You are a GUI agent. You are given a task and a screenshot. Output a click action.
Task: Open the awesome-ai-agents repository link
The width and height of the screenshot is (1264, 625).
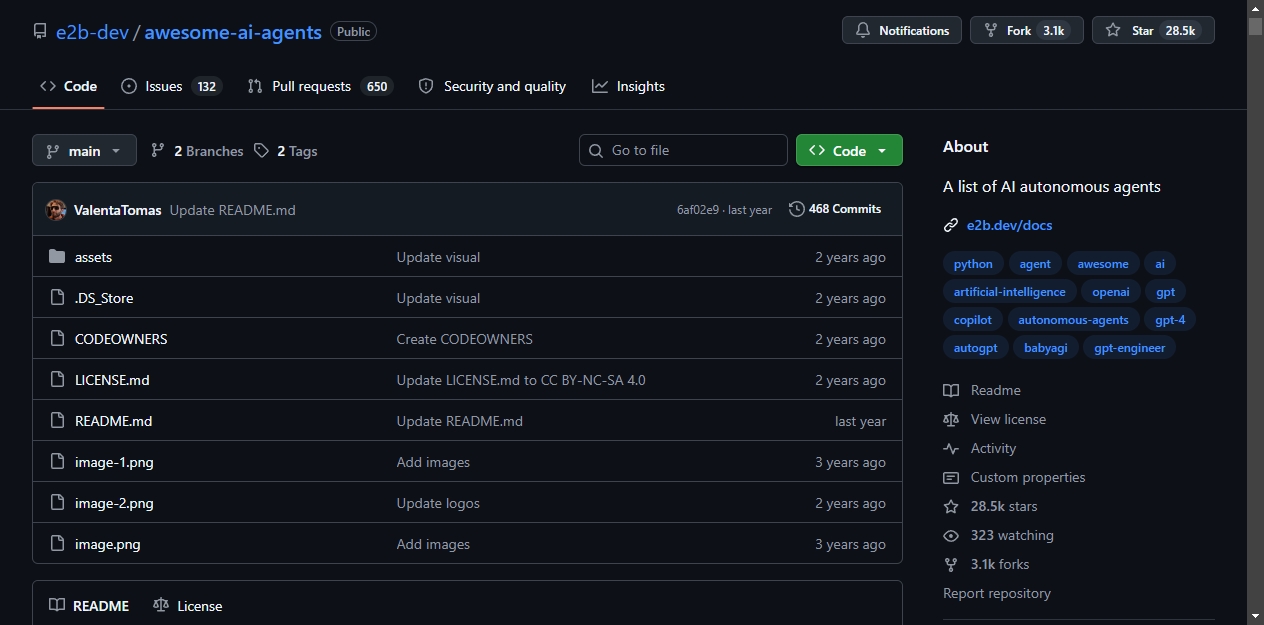click(x=233, y=31)
